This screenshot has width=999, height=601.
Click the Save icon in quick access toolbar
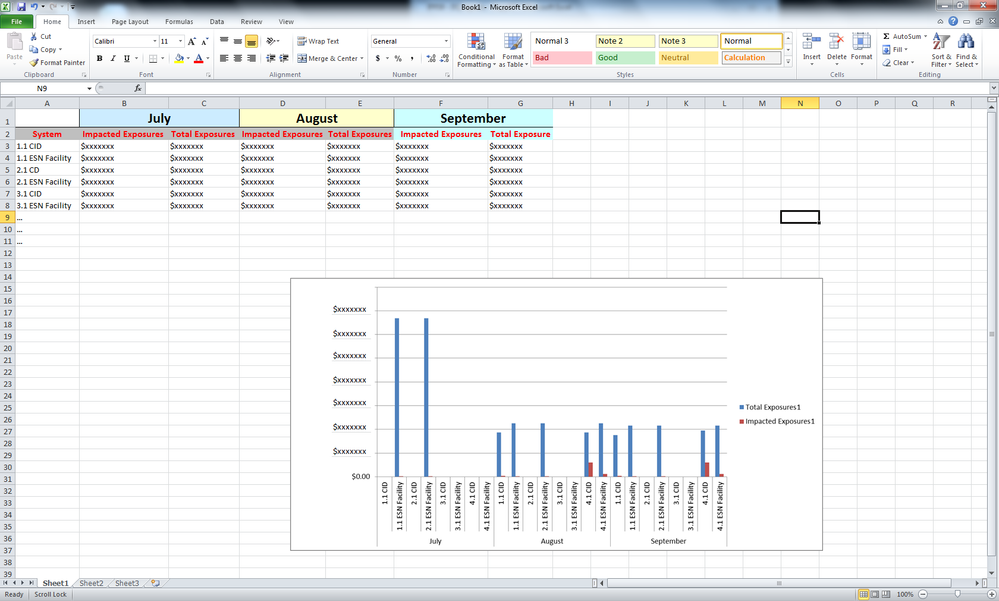(x=20, y=7)
